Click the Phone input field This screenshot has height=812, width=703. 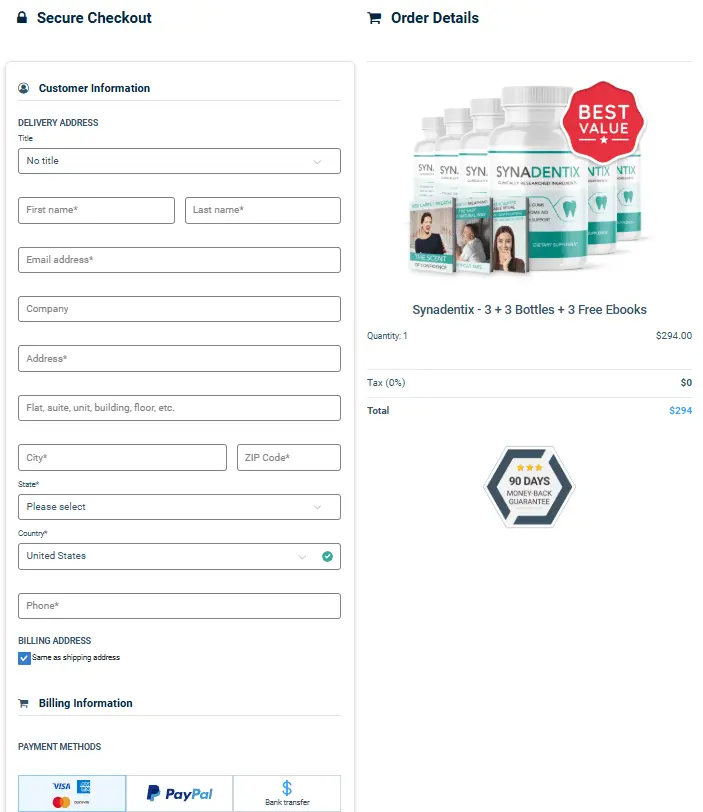[x=179, y=606]
